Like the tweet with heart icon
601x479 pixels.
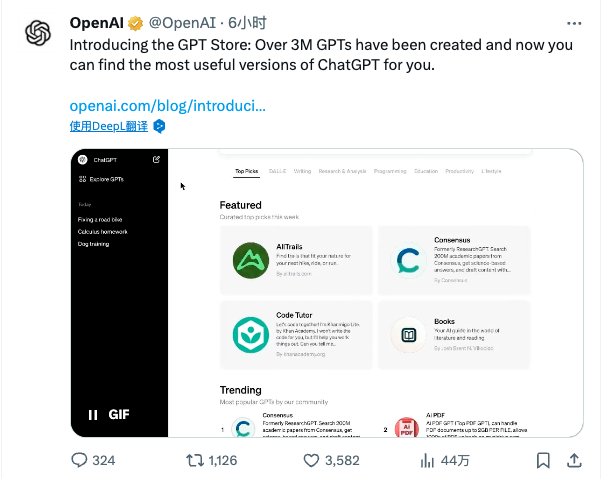pos(309,460)
